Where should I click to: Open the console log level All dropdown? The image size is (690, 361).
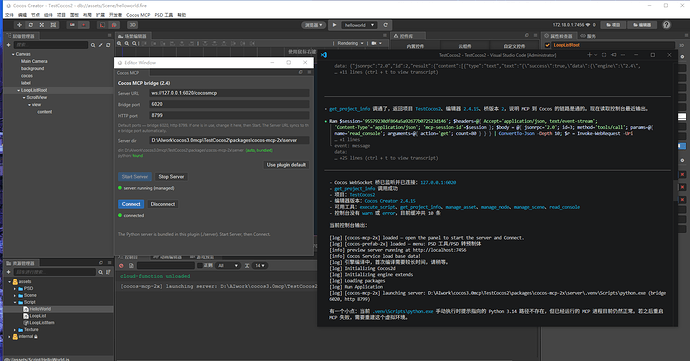(228, 265)
